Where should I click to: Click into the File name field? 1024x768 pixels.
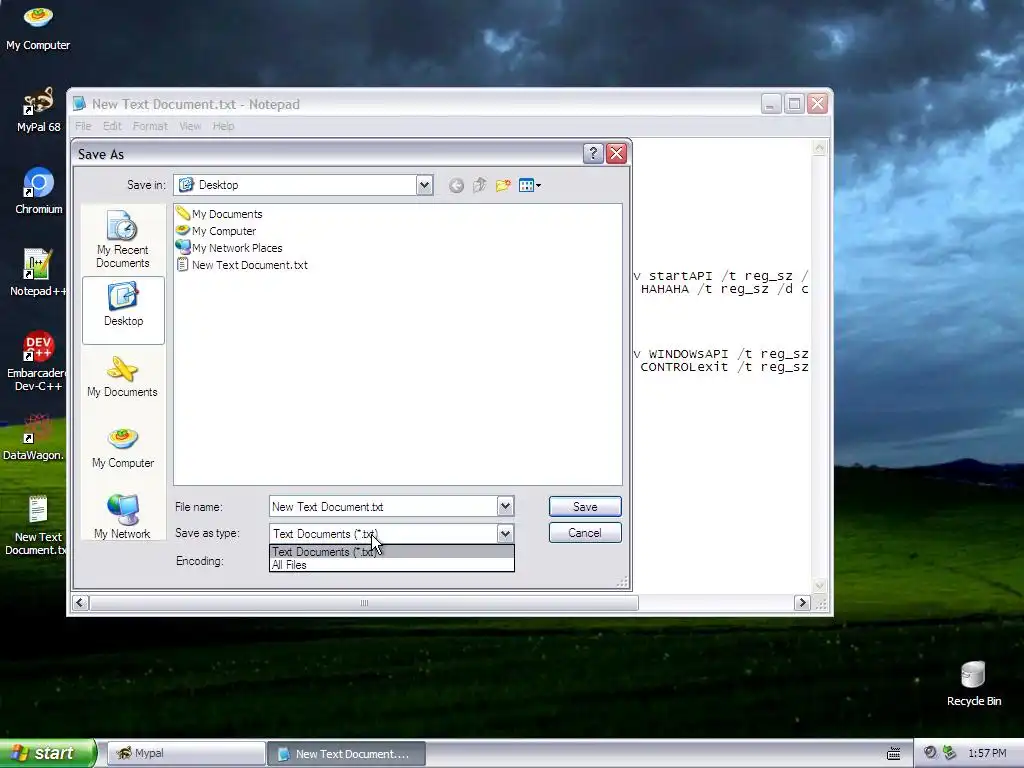(x=383, y=506)
